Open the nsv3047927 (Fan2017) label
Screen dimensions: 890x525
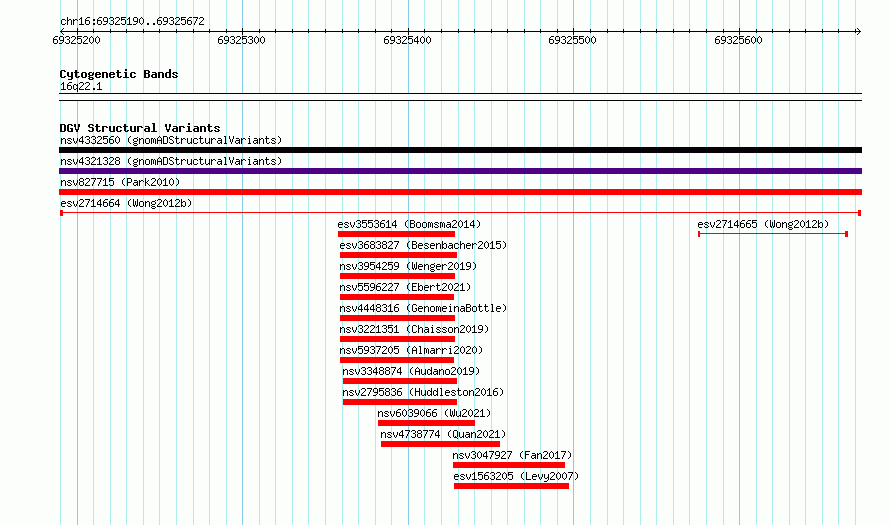(x=512, y=455)
